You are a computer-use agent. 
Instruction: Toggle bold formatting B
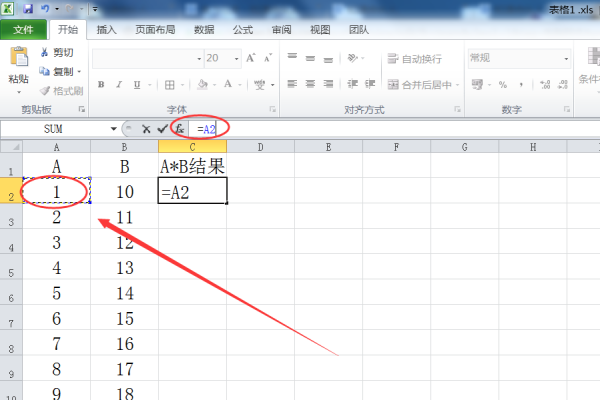point(101,85)
